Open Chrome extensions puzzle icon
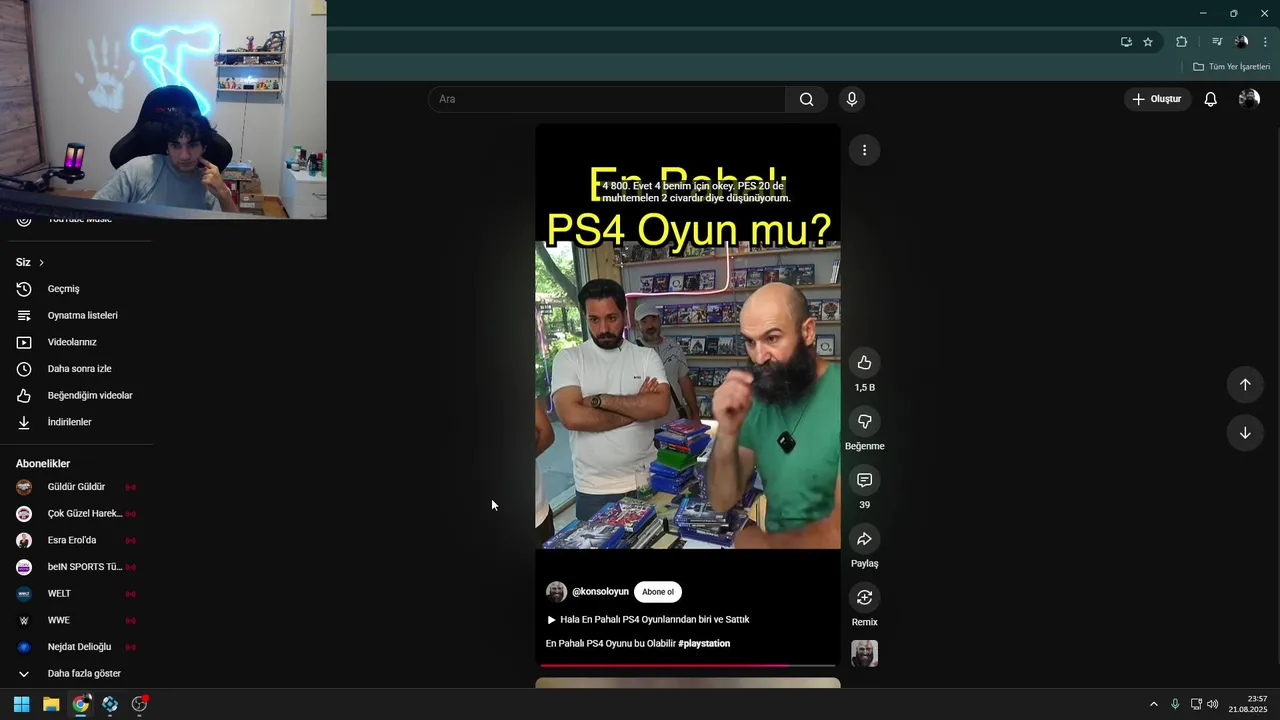The width and height of the screenshot is (1280, 720). click(x=1181, y=42)
